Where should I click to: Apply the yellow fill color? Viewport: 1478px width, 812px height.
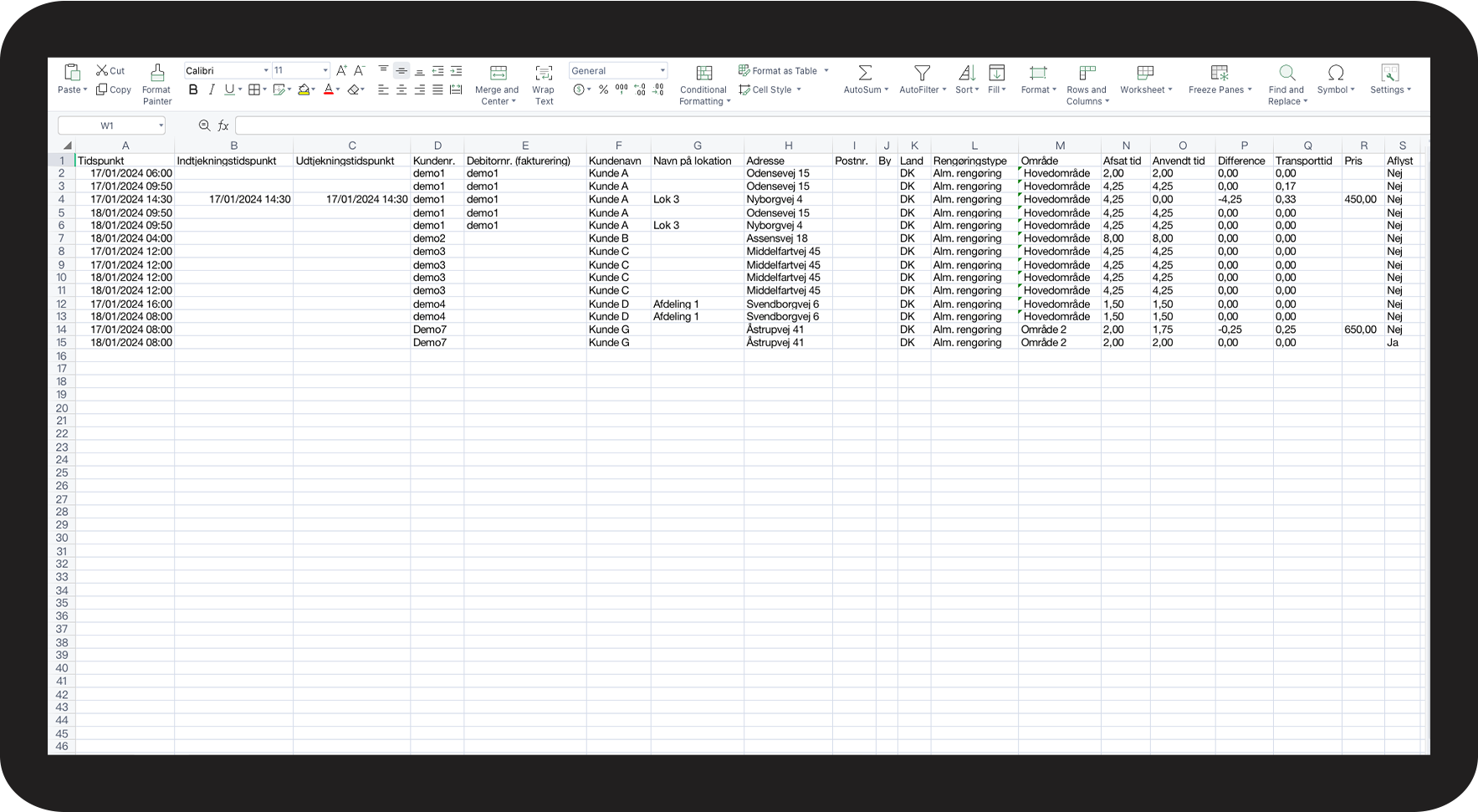point(304,89)
